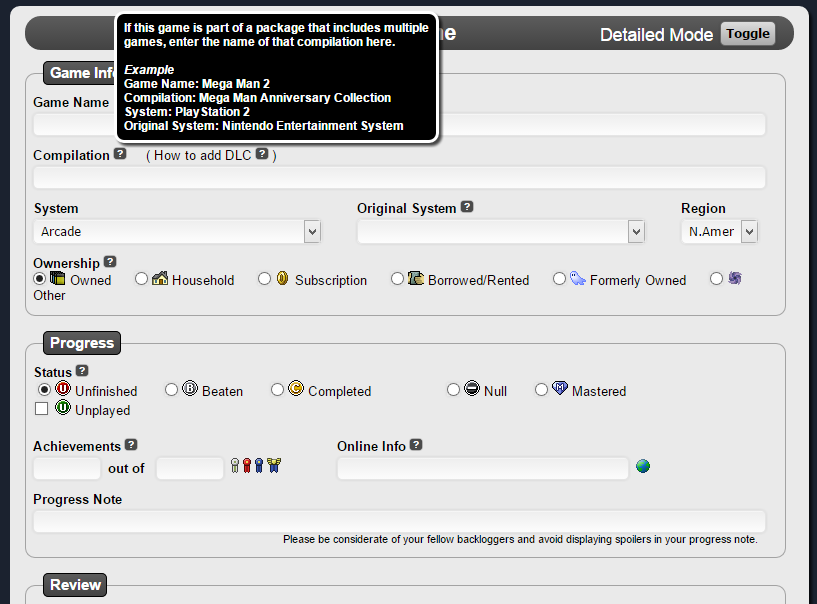Open the Original System help icon
The height and width of the screenshot is (604, 817).
467,206
